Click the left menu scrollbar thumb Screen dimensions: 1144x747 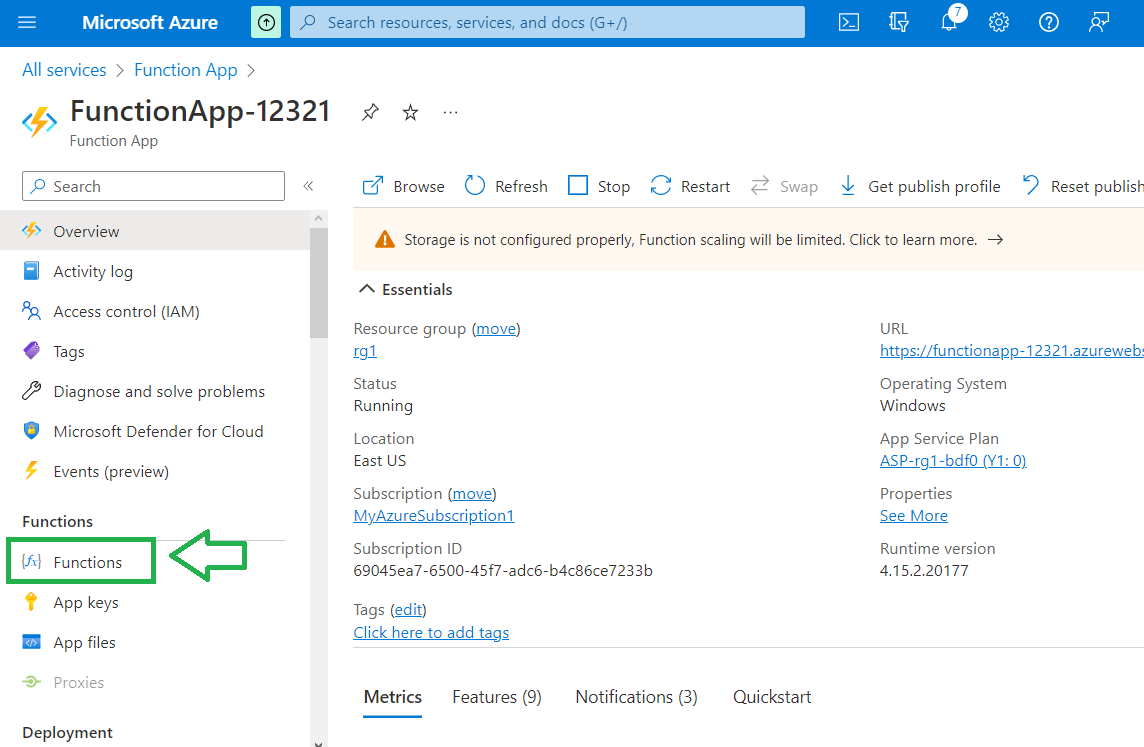319,283
